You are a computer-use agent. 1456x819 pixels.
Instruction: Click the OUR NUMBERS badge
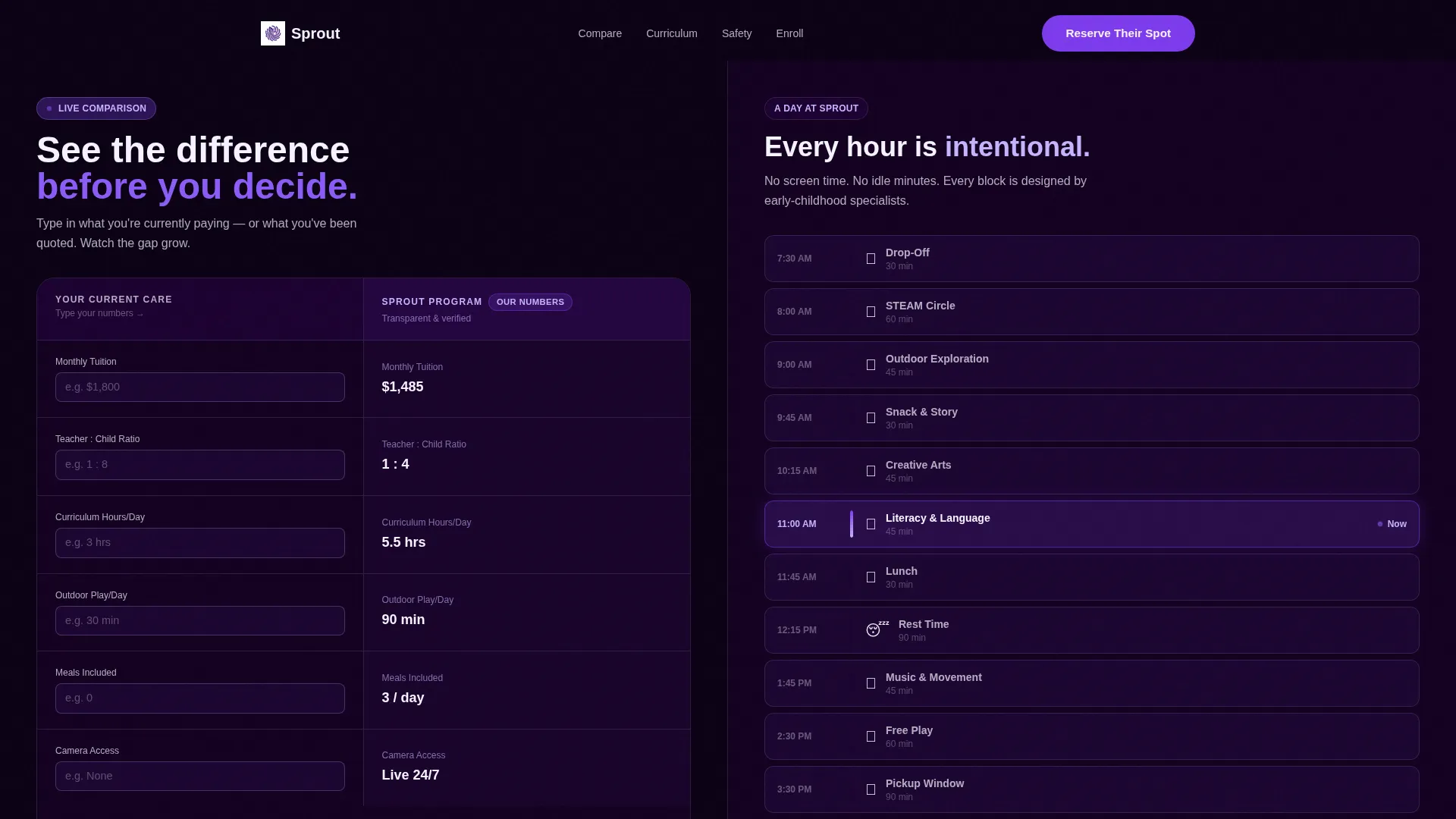(530, 302)
